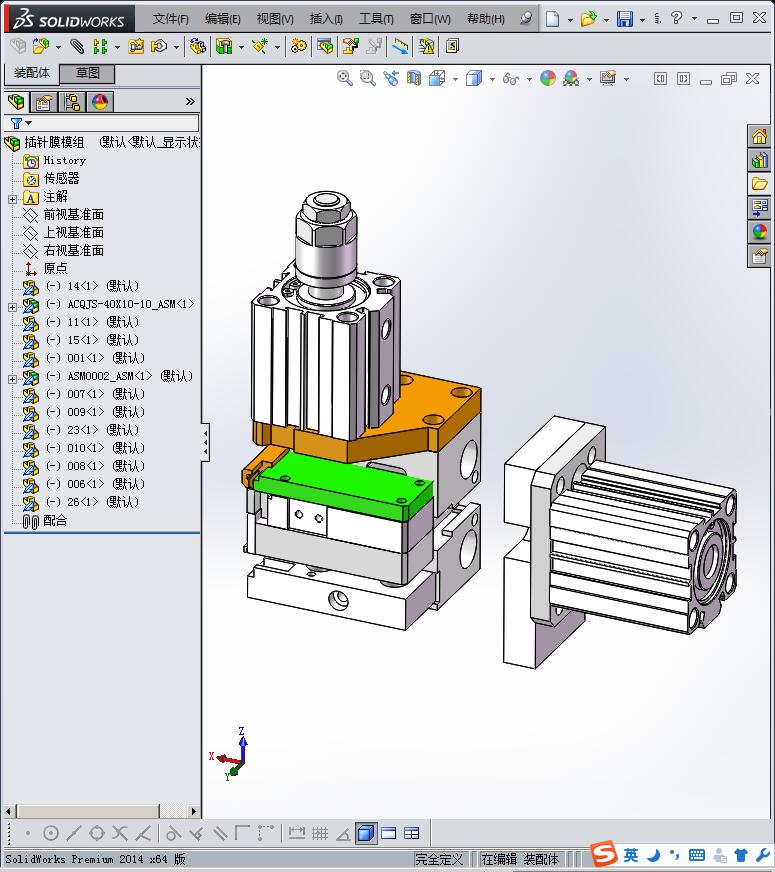Click the 3D shaded cube view icon
Screen dimensions: 775x872
tap(365, 833)
